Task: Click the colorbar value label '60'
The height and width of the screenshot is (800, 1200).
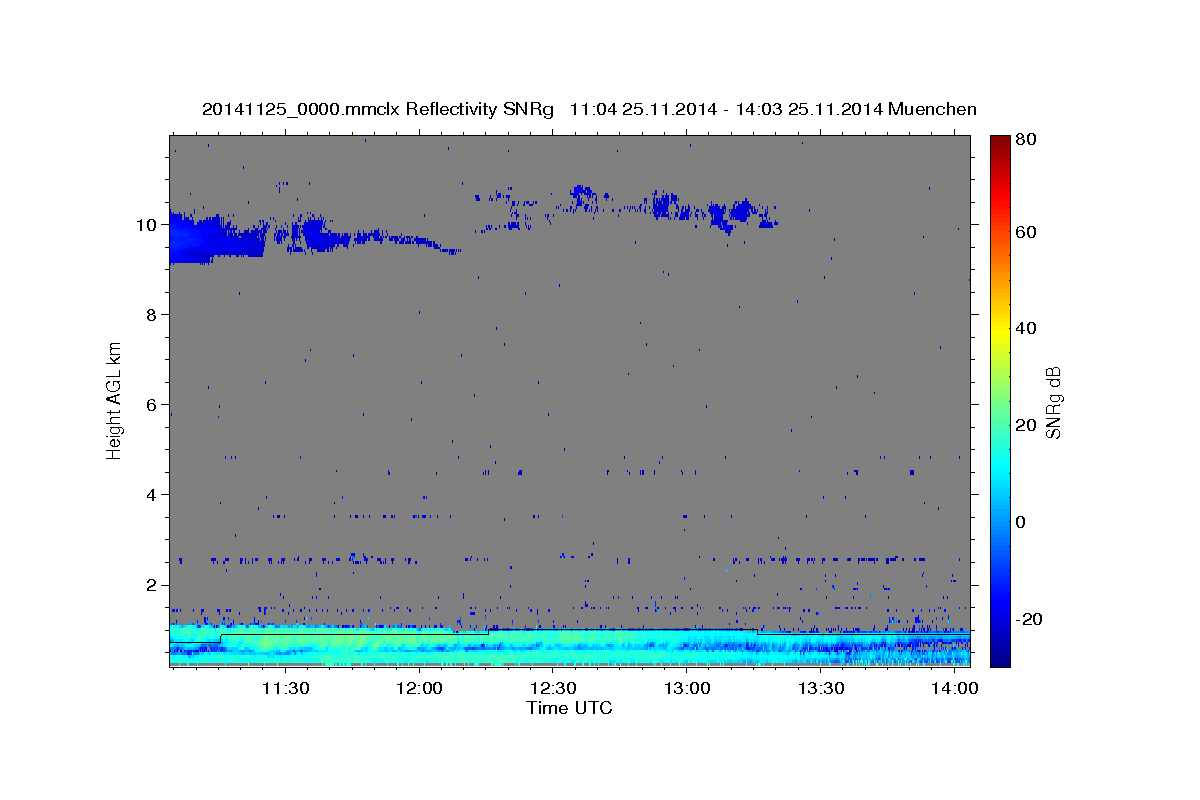Action: 1025,232
